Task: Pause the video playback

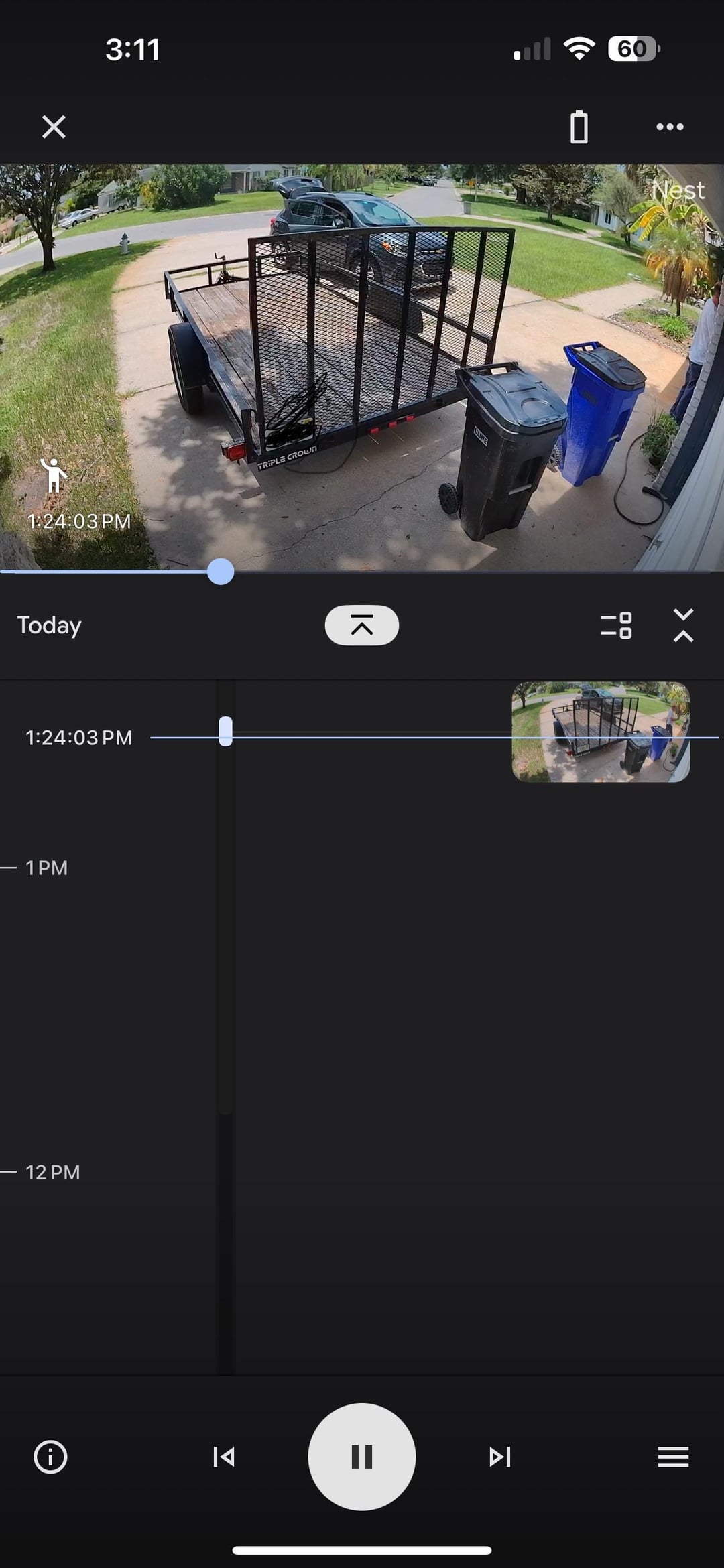Action: click(x=362, y=1457)
